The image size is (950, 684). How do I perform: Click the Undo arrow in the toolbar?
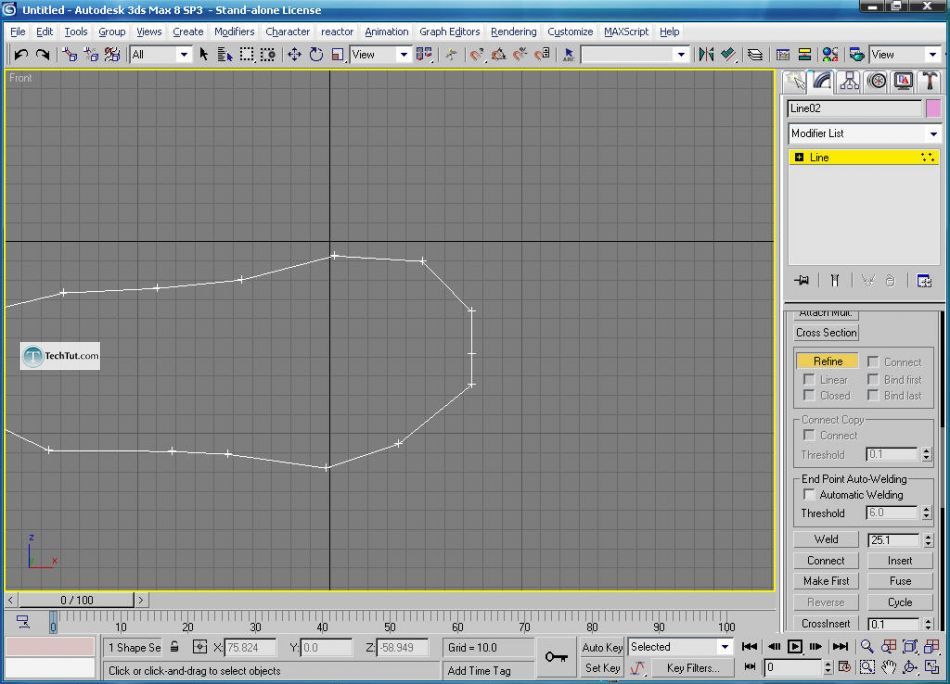coord(20,54)
